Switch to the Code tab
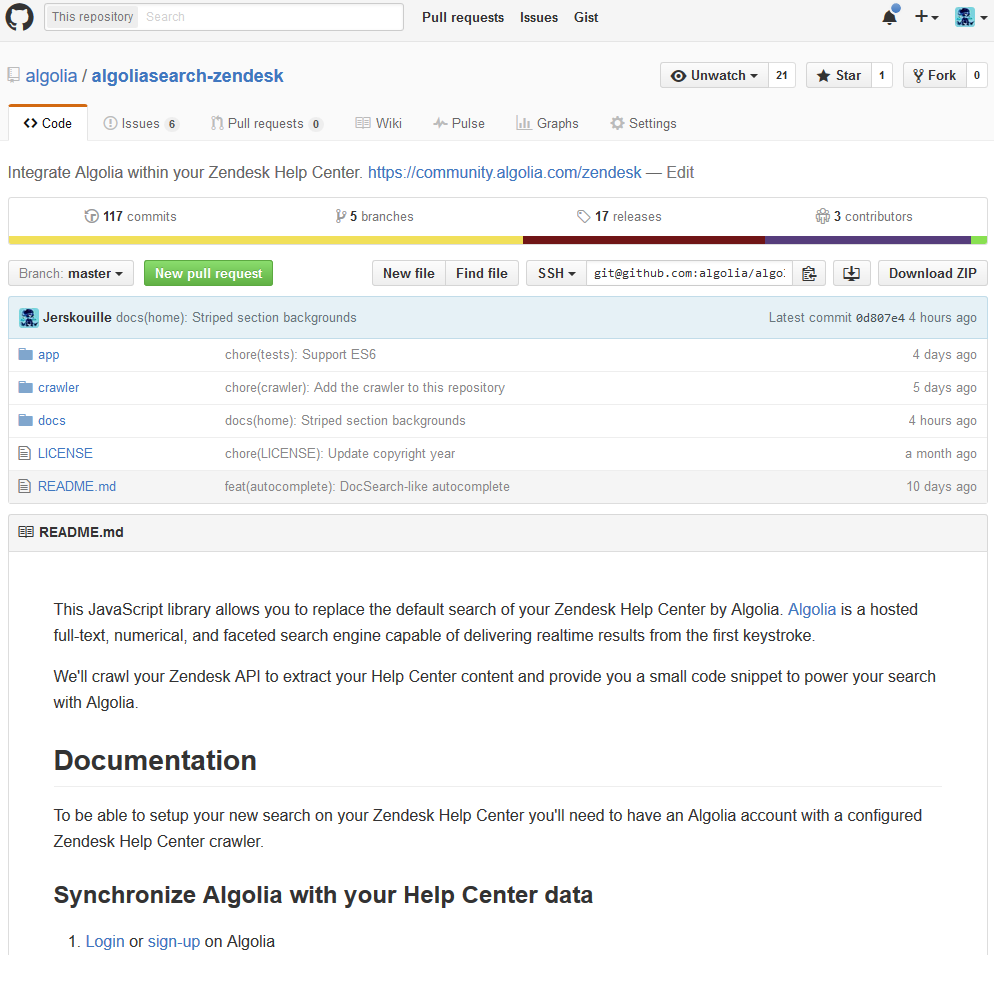 [48, 124]
